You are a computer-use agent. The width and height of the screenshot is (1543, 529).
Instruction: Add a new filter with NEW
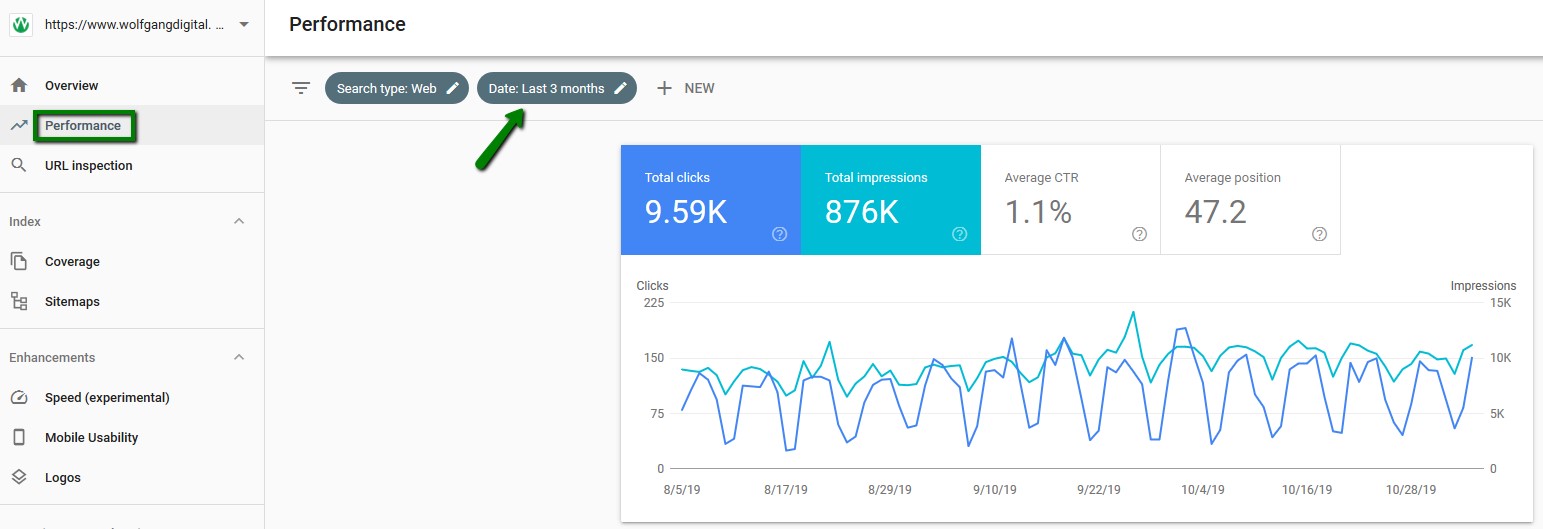685,88
